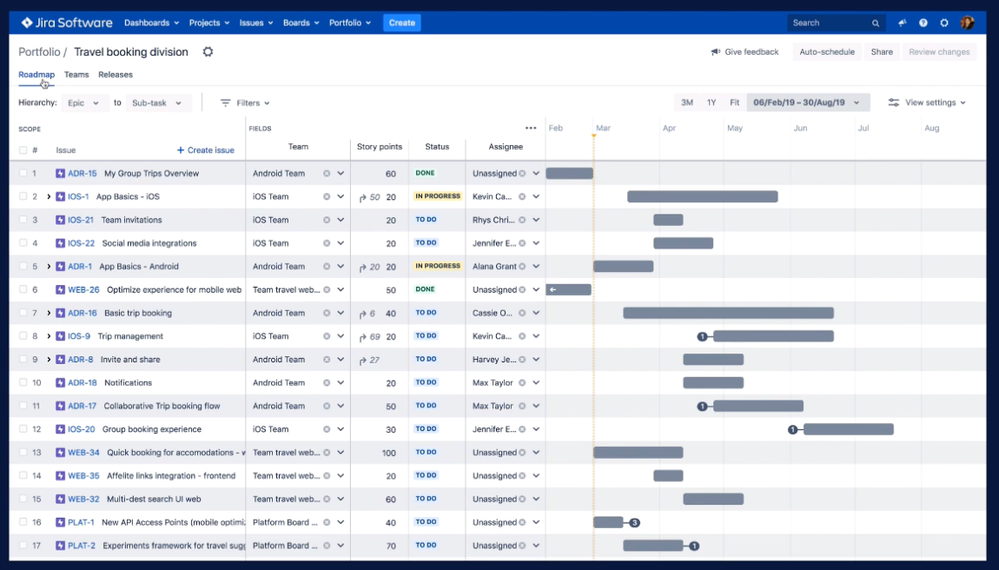999x570 pixels.
Task: Click the search magnifier icon
Action: (x=875, y=23)
